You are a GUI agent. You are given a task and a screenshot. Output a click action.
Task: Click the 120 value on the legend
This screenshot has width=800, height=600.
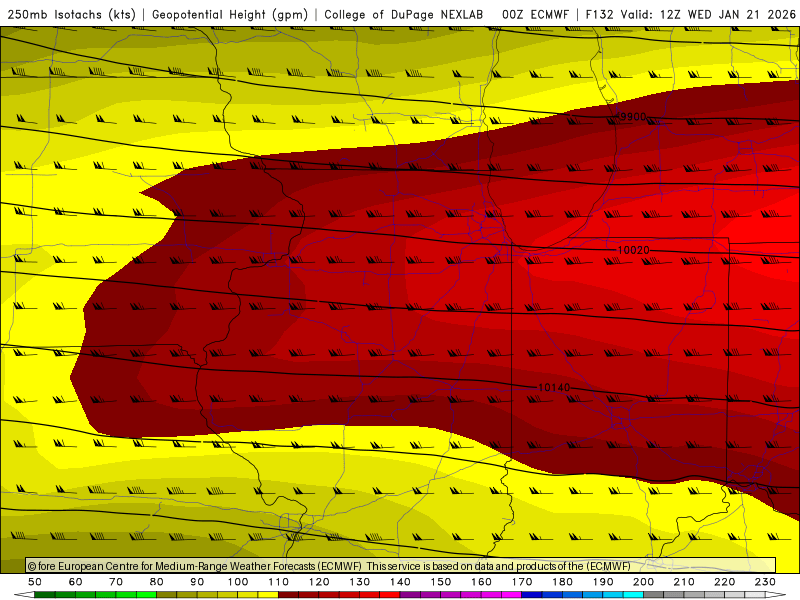coord(319,582)
